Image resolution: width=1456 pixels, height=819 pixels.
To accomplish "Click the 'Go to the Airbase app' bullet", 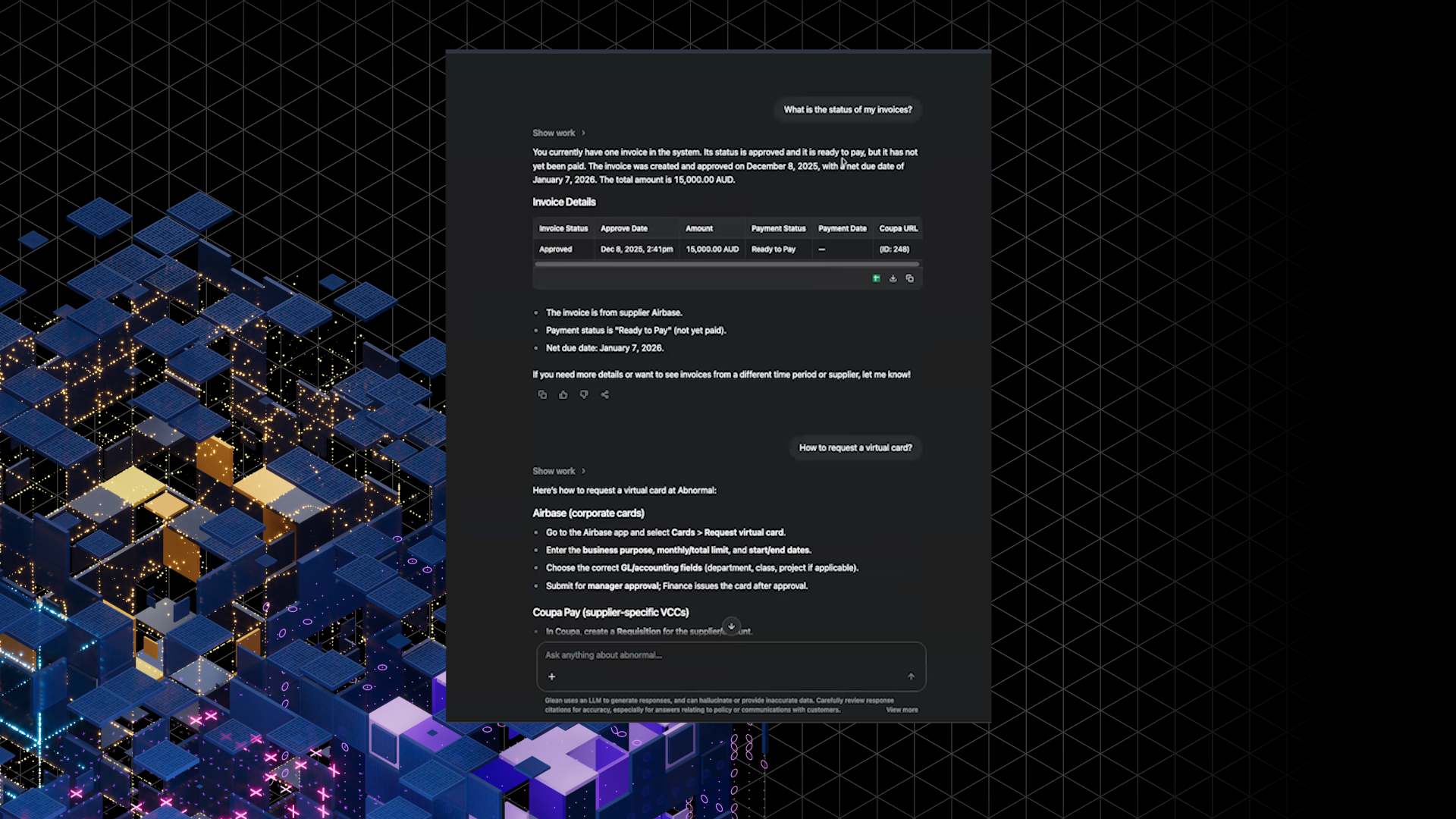I will [x=666, y=532].
